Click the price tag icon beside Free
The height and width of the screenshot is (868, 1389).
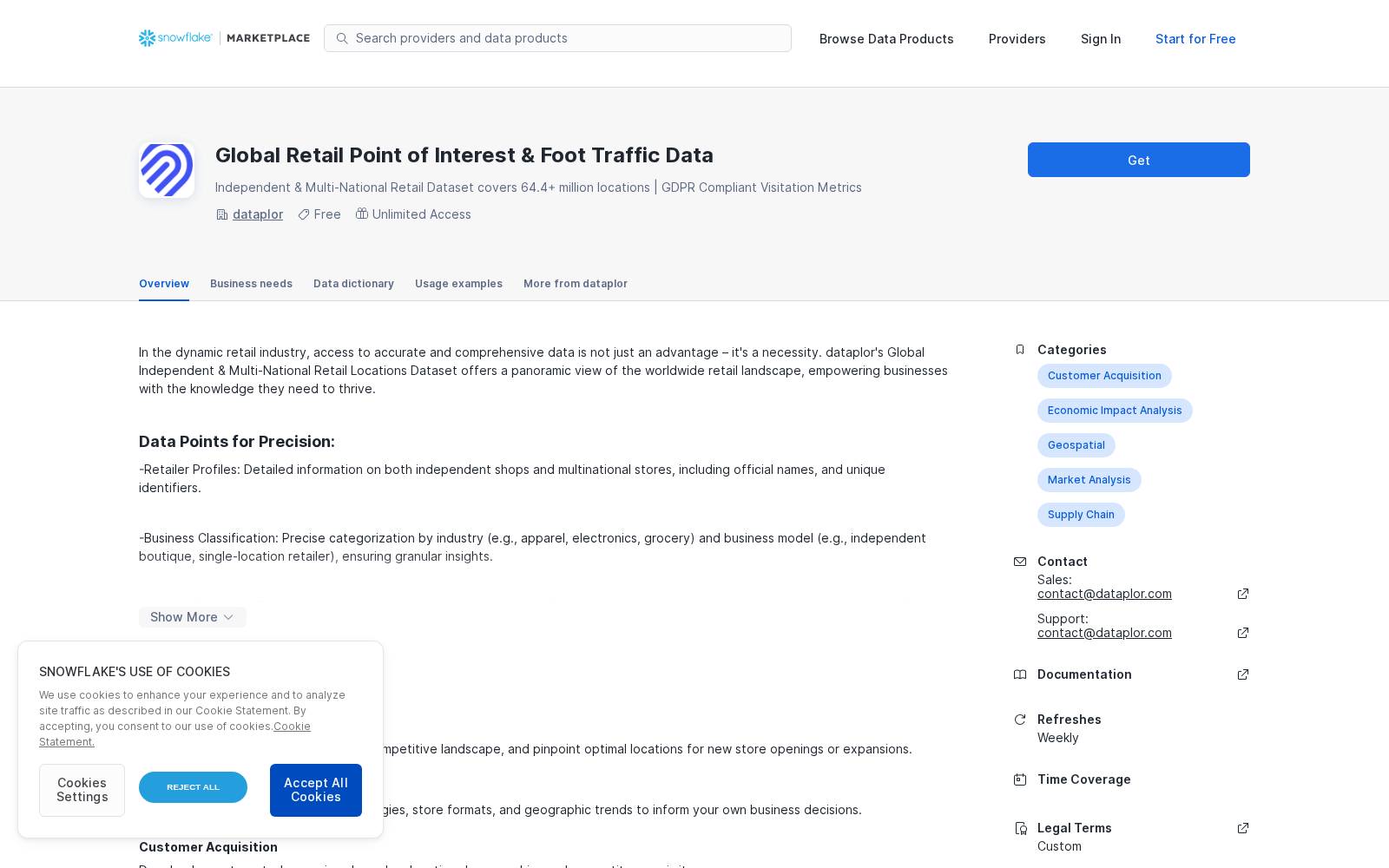[304, 214]
